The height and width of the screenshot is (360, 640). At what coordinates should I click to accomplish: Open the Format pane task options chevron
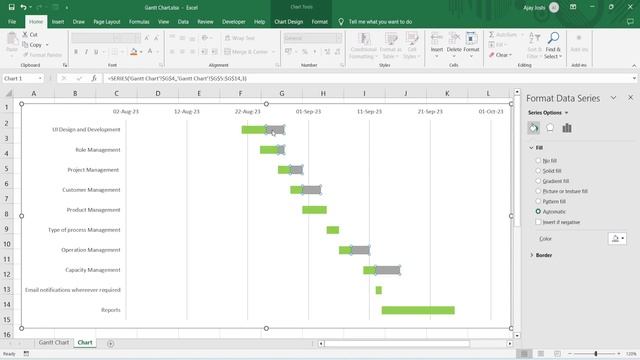613,98
